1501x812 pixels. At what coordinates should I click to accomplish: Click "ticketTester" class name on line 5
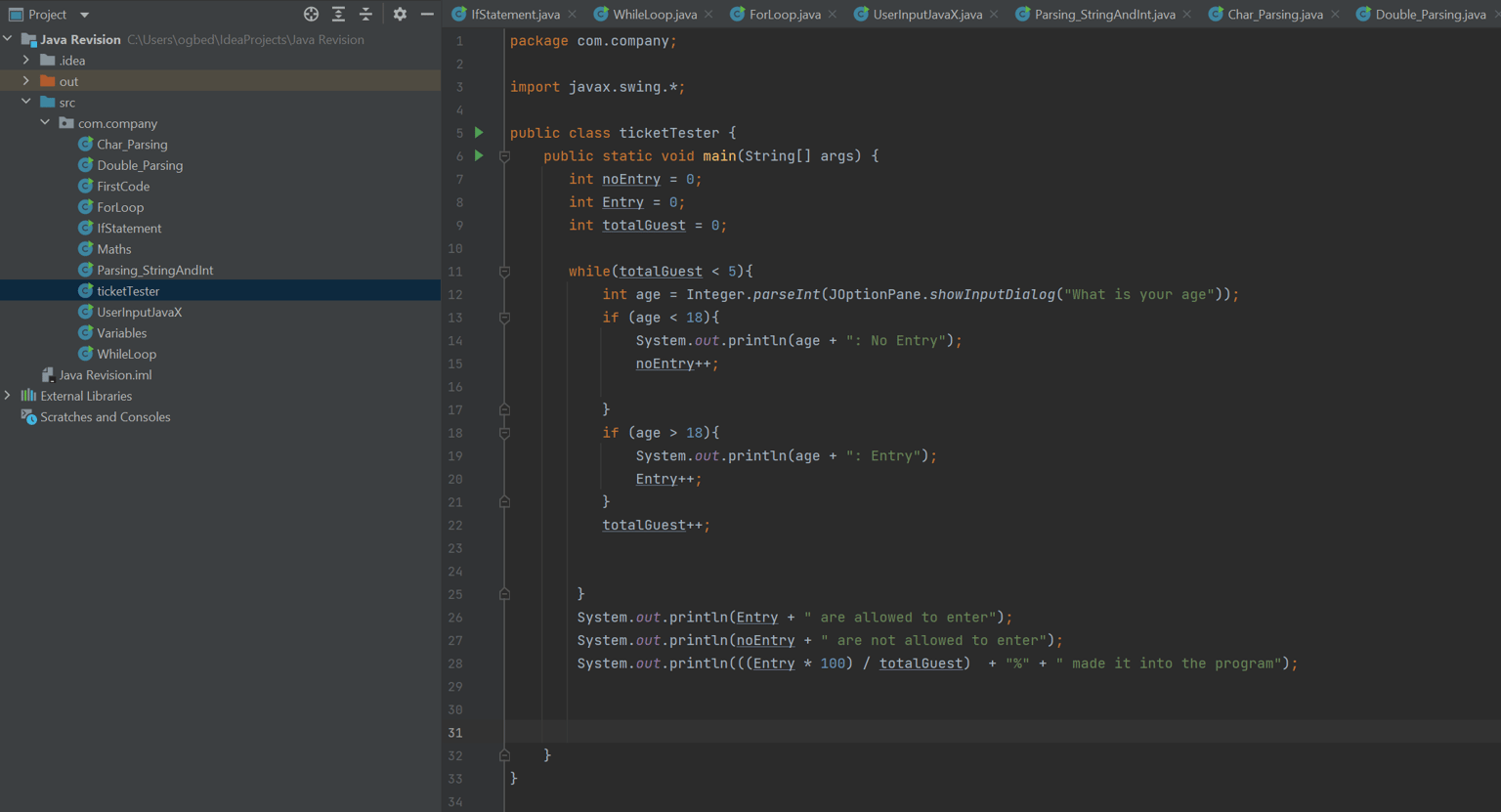tap(668, 133)
